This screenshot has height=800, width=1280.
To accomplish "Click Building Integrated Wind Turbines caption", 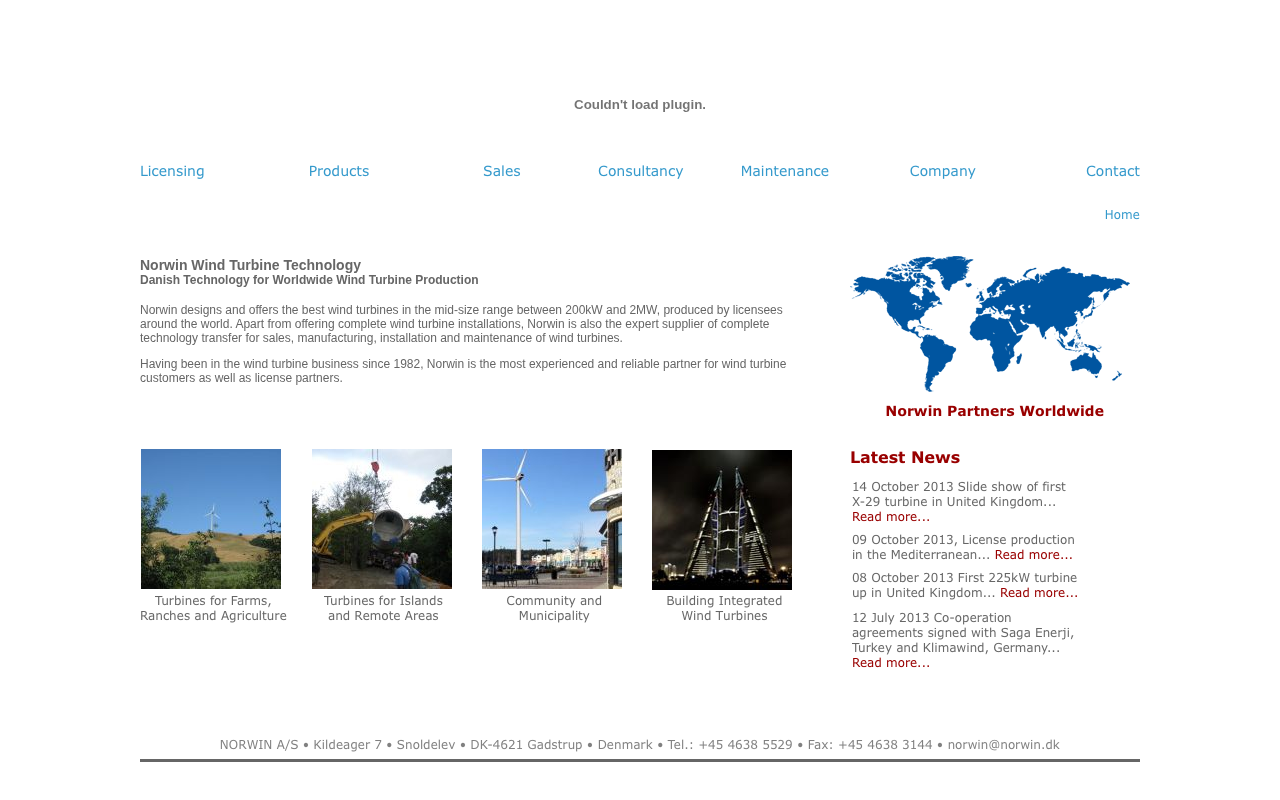I will [725, 608].
